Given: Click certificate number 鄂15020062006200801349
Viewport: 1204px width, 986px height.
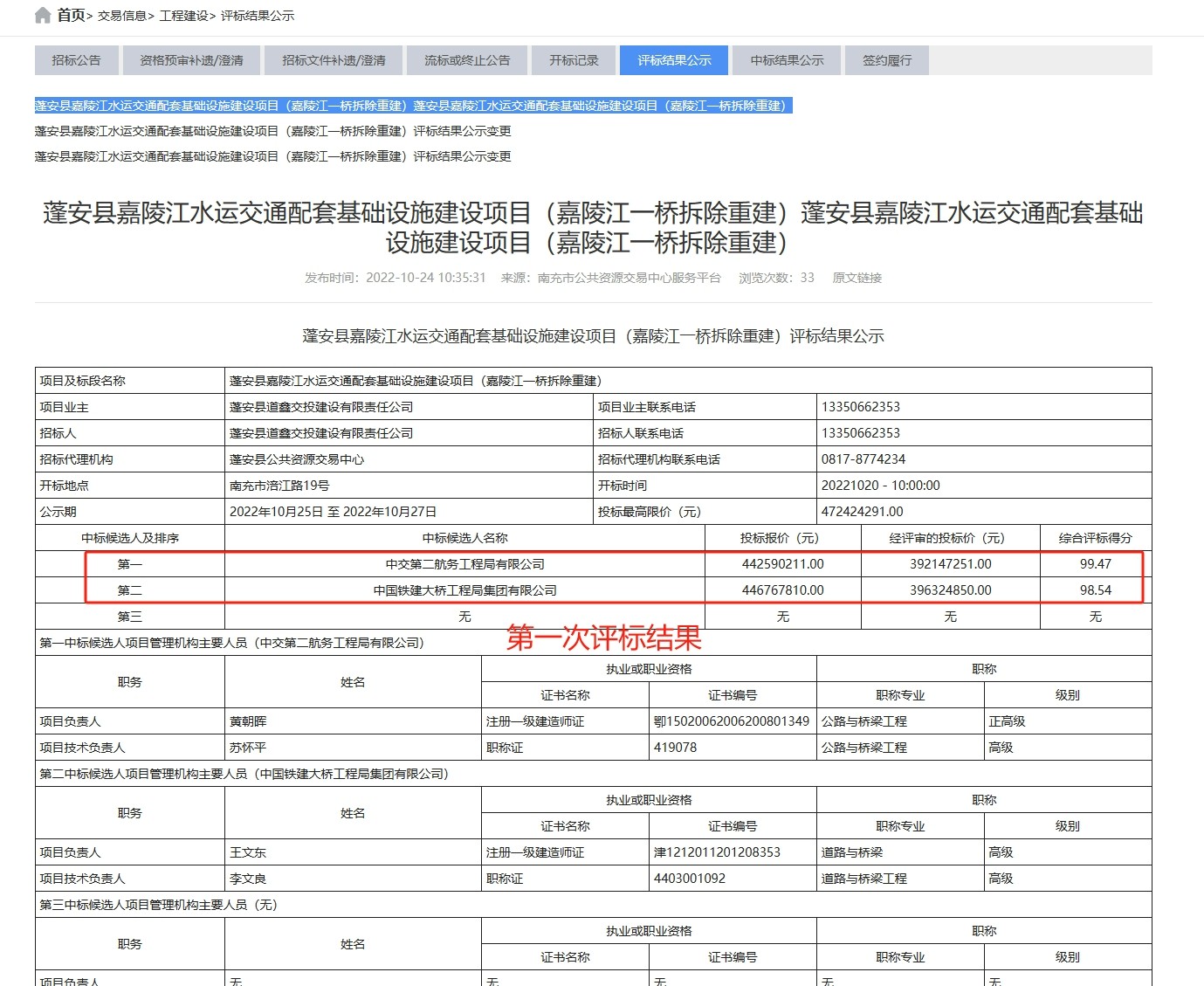Looking at the screenshot, I should click(733, 721).
